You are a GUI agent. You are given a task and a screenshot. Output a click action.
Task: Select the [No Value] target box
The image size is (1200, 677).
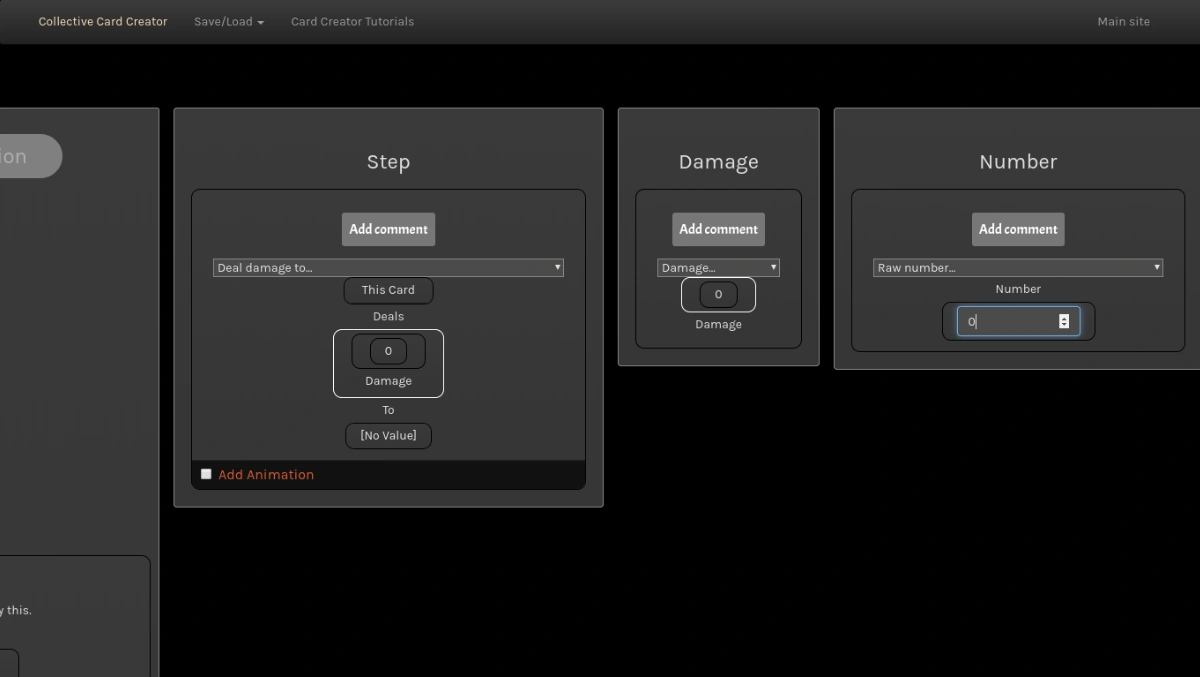[x=388, y=435]
